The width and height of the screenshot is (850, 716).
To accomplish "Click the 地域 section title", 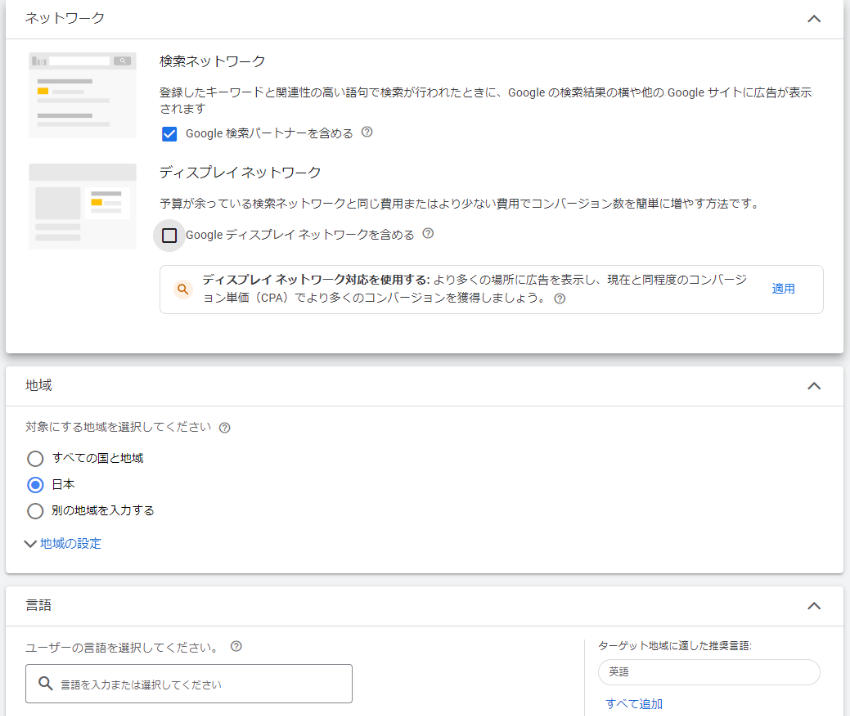I will 38,385.
